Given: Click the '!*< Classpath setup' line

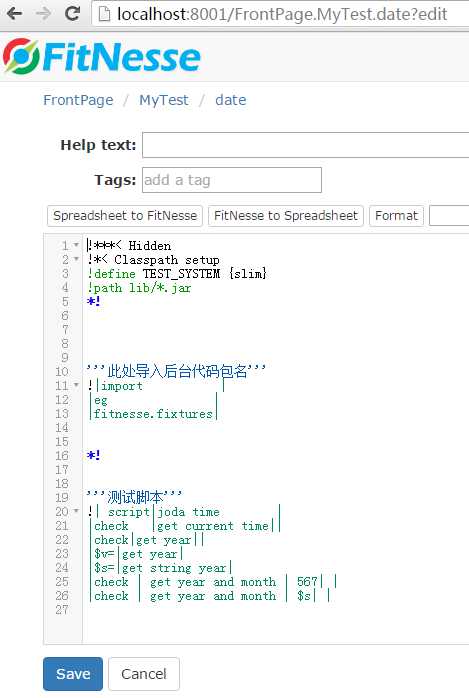Looking at the screenshot, I should (x=154, y=260).
